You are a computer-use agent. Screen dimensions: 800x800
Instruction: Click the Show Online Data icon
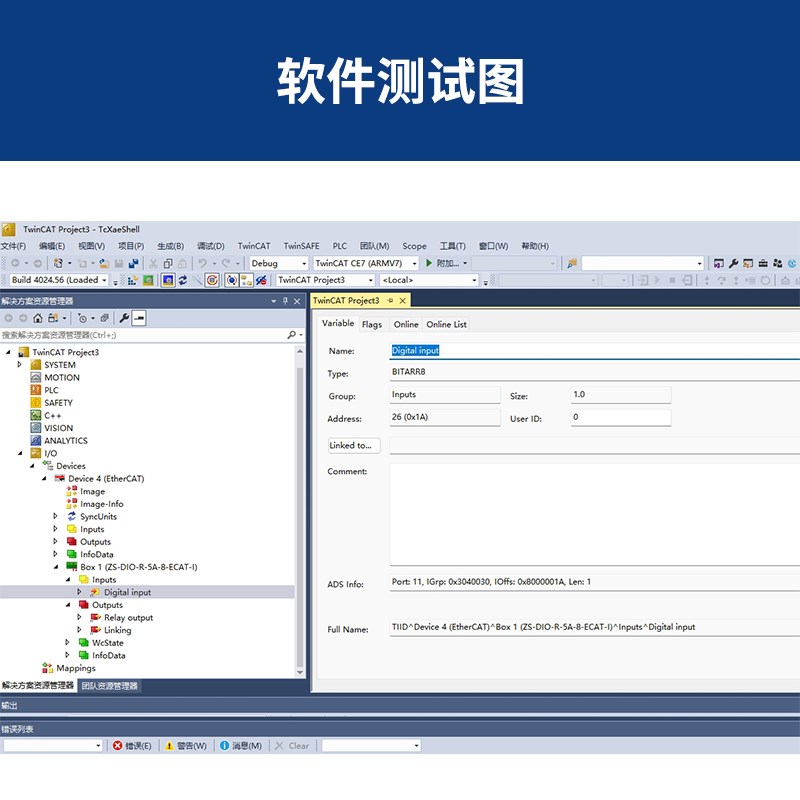tap(232, 280)
